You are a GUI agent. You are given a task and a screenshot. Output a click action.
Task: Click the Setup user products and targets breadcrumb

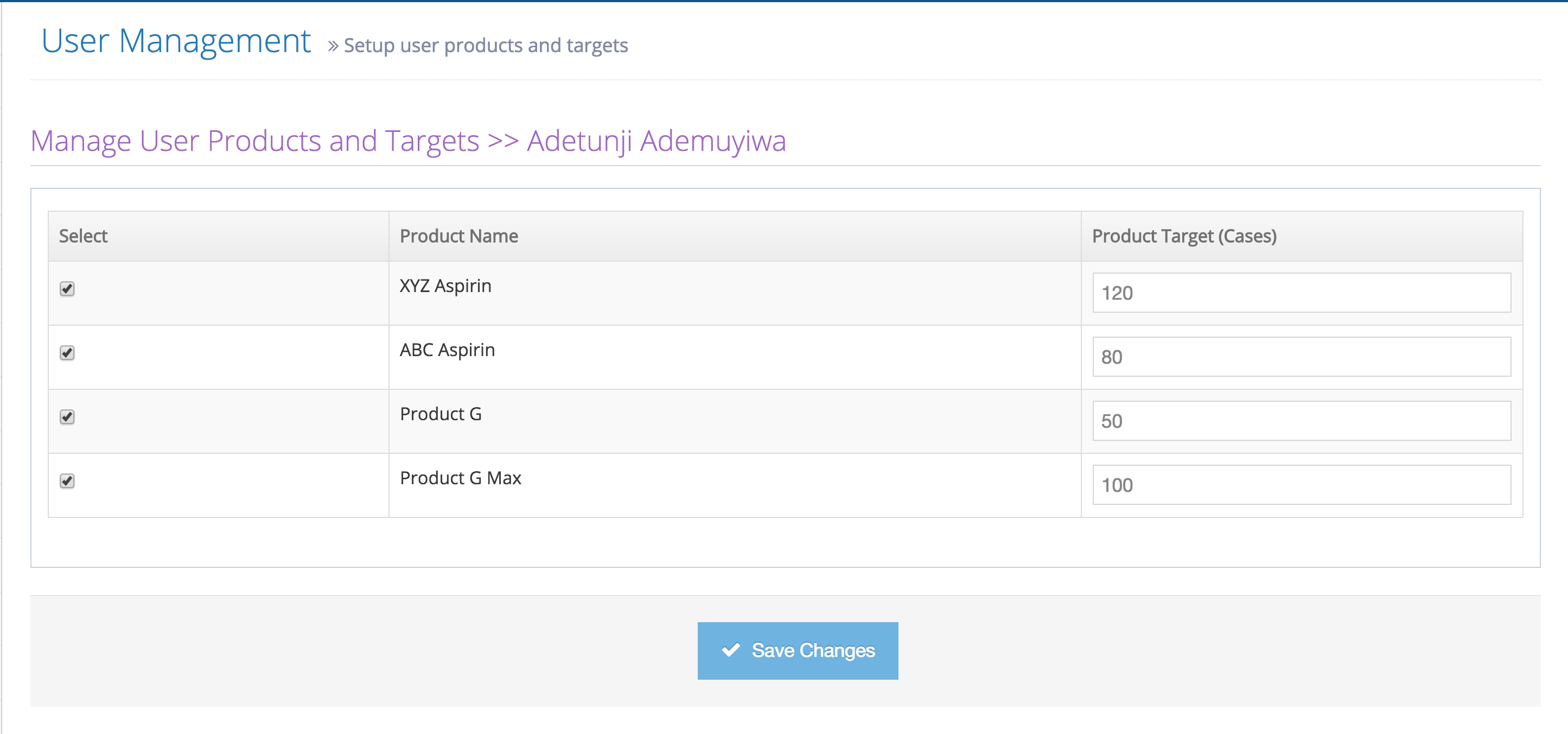click(x=485, y=46)
